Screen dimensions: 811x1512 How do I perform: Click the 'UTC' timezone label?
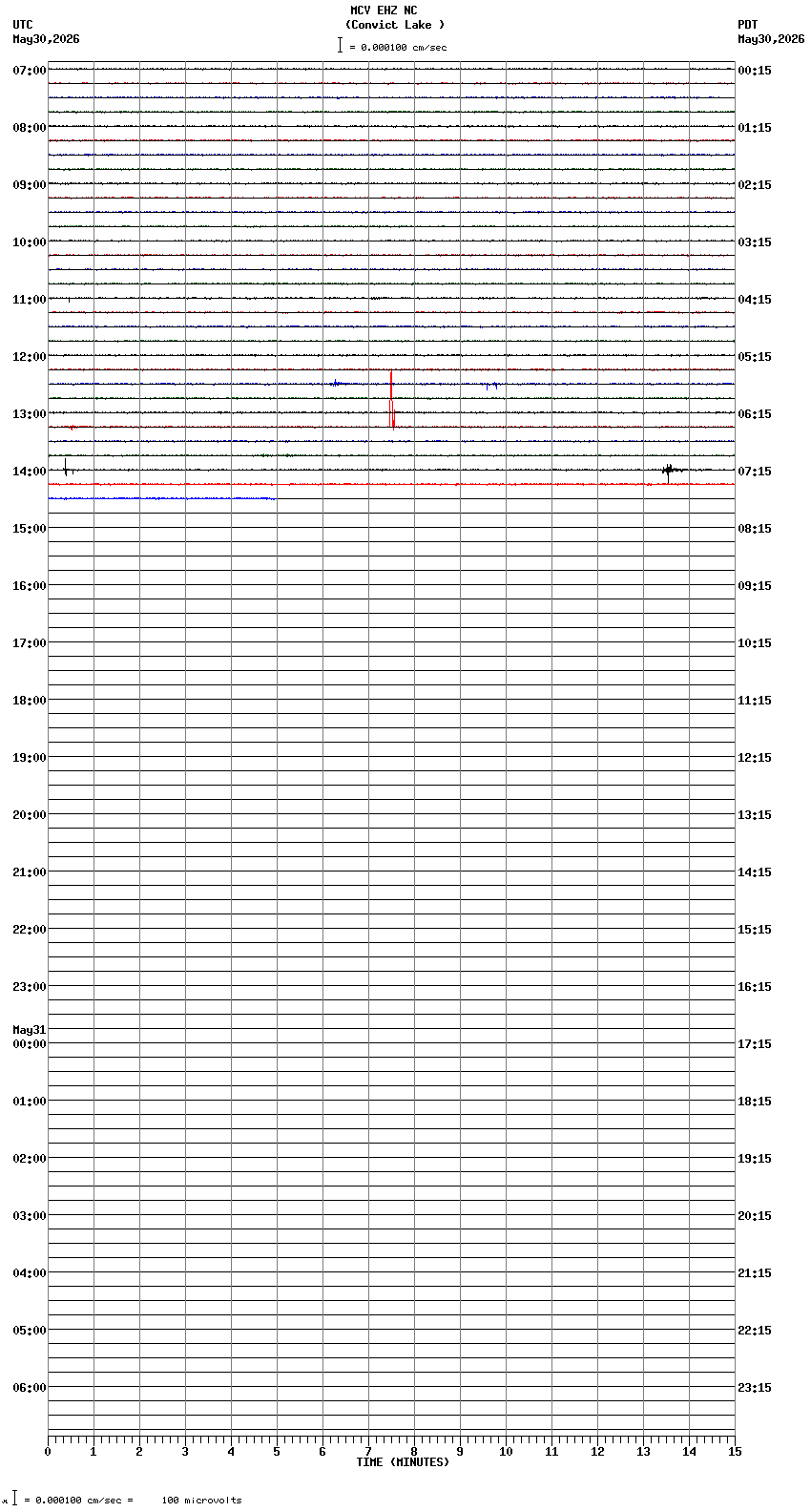pyautogui.click(x=23, y=25)
